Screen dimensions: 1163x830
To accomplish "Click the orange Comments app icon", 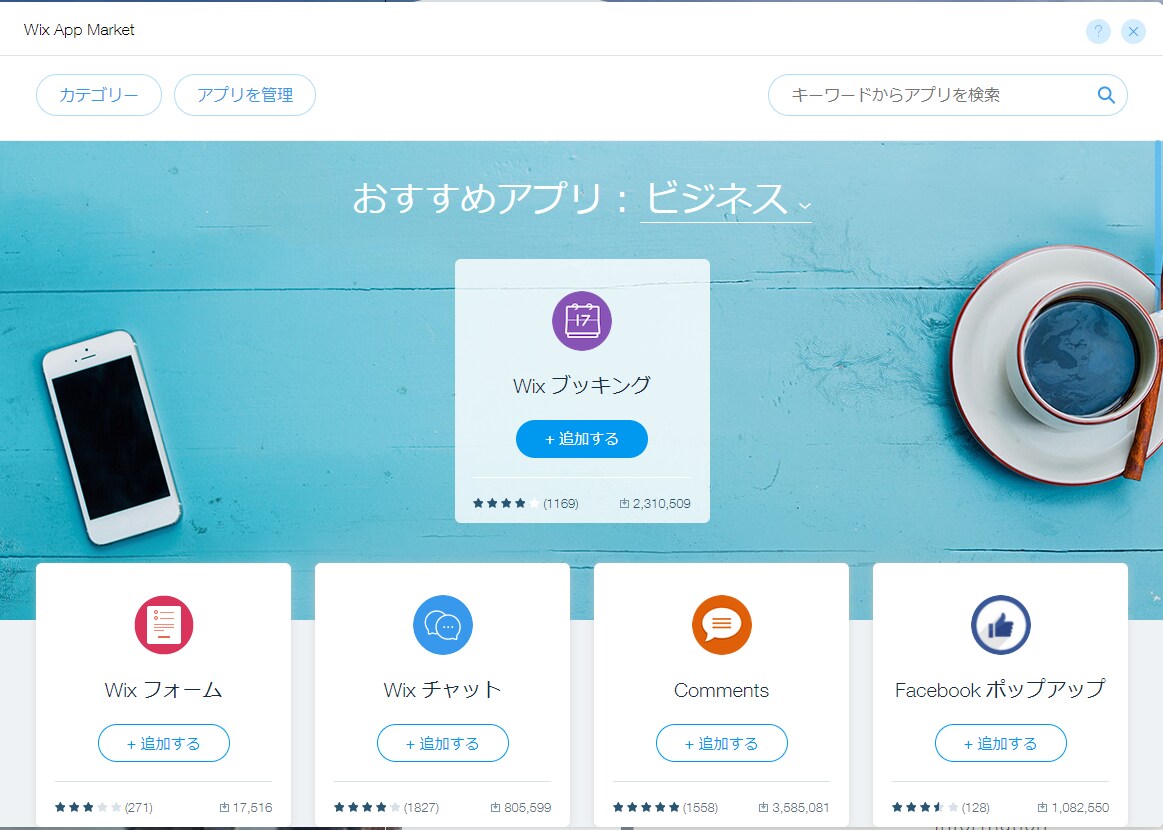I will coord(722,625).
